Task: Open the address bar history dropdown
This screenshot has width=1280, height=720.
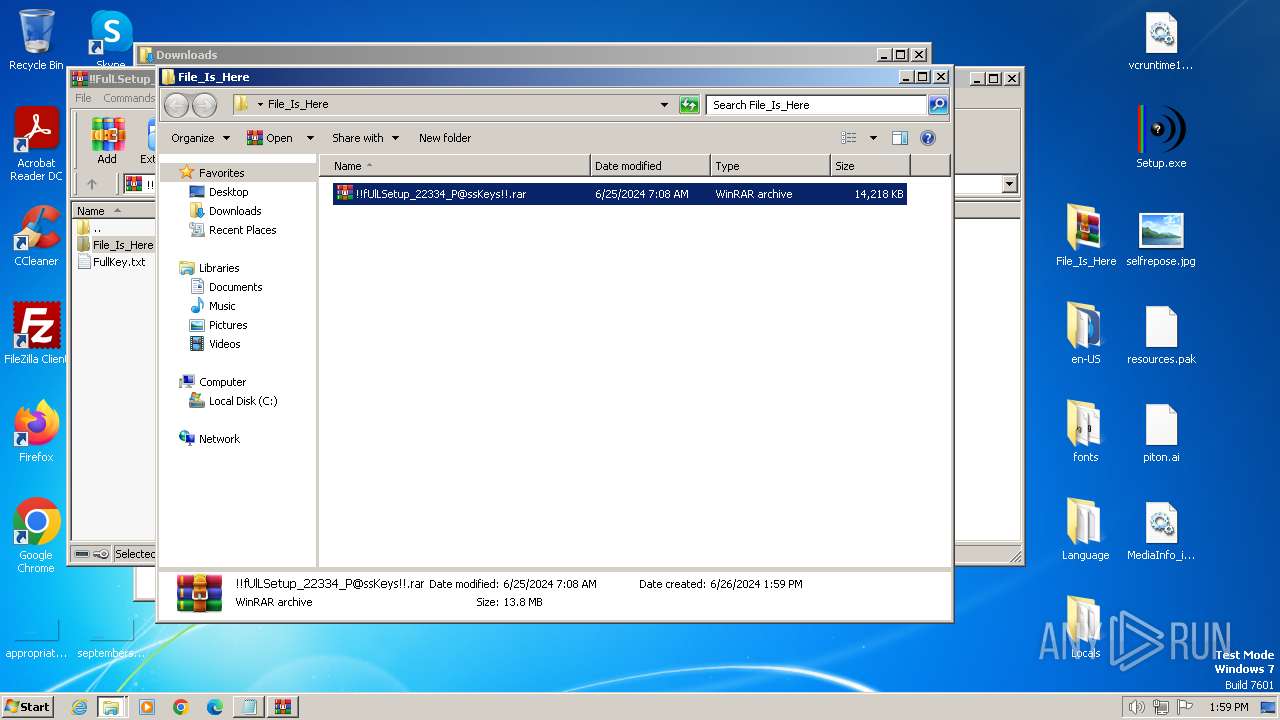Action: coord(664,105)
